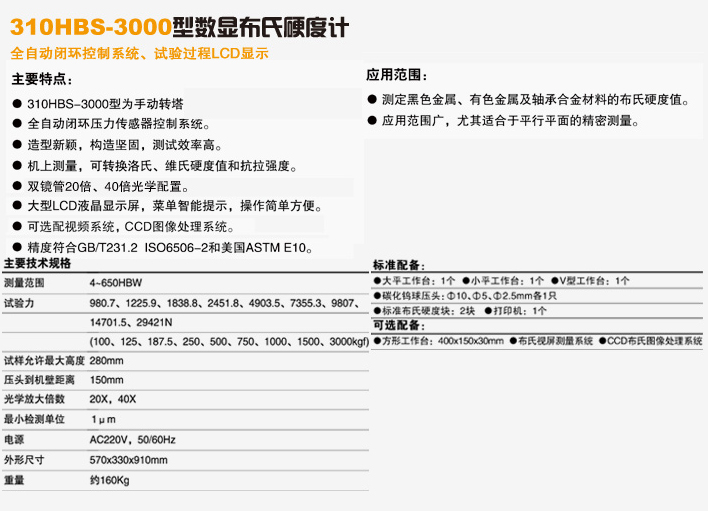Click the bullet before 测定黑色金属
Viewport: 708px width, 511px height.
coord(372,100)
